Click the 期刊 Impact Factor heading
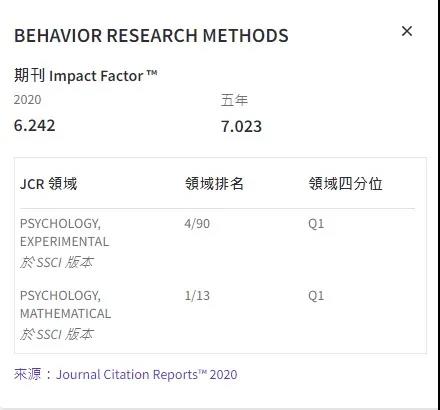 86,76
